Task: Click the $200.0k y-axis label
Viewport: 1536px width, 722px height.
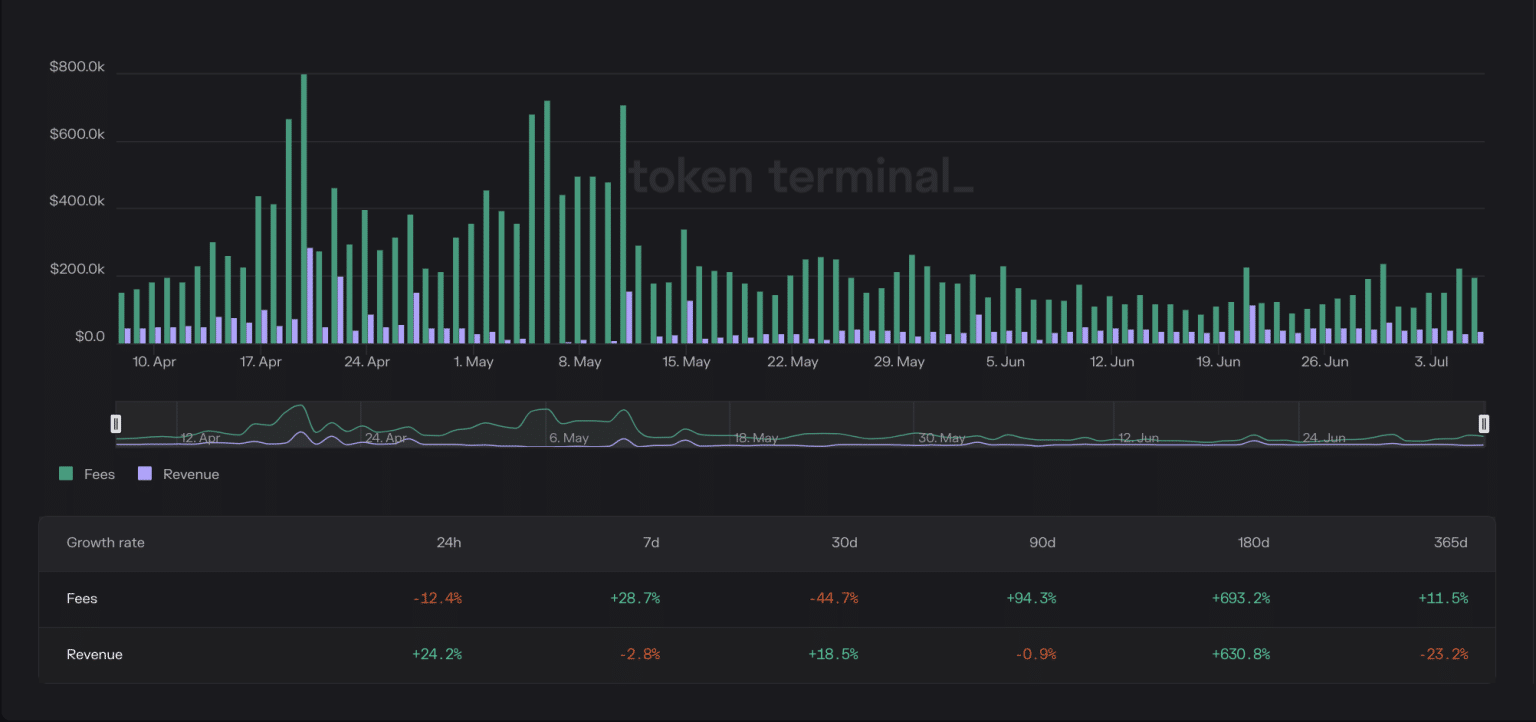Action: tap(77, 270)
